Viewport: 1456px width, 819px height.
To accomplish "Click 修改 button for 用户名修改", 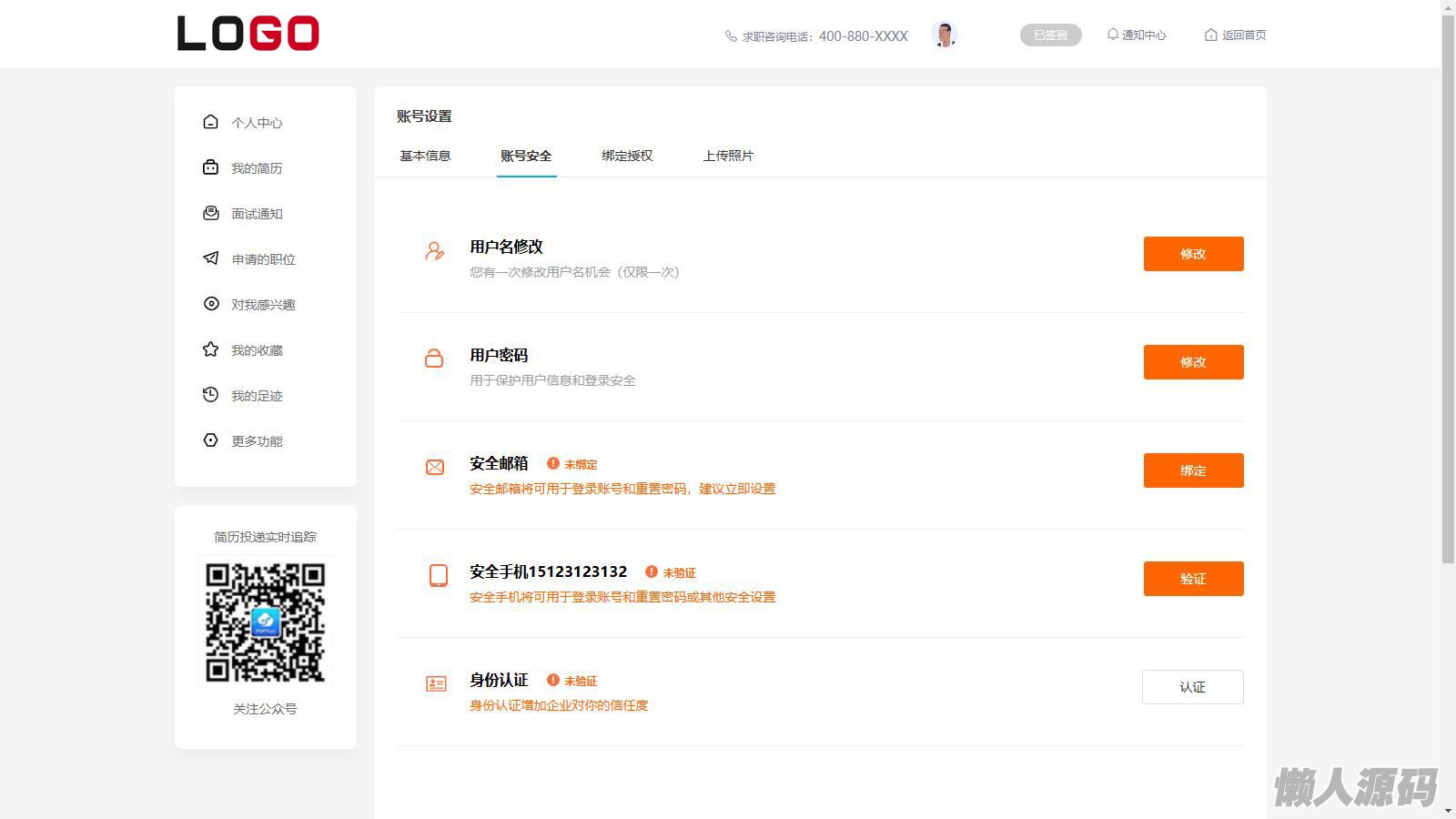I will click(x=1193, y=254).
